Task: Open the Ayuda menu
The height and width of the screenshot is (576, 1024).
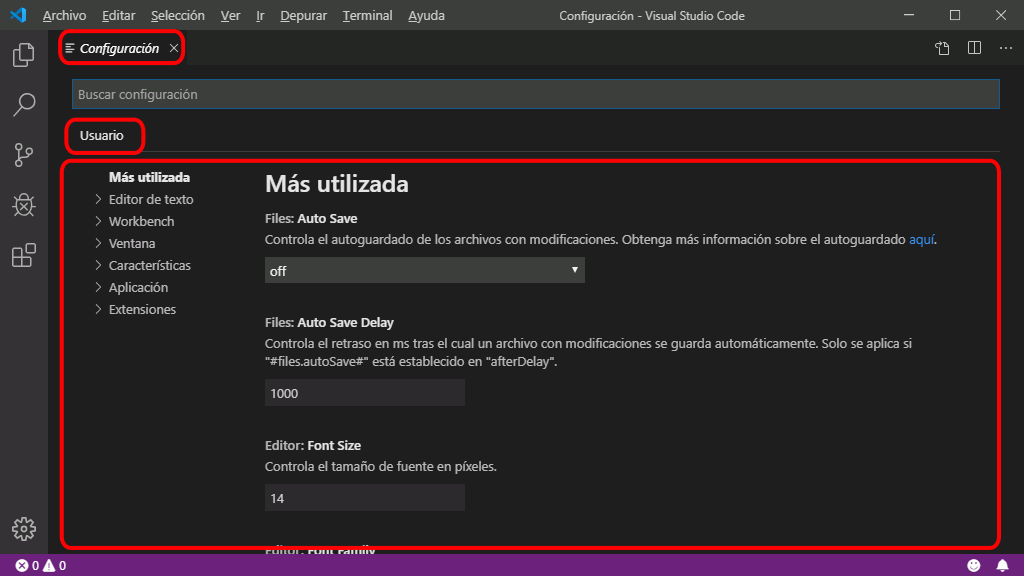Action: point(426,15)
